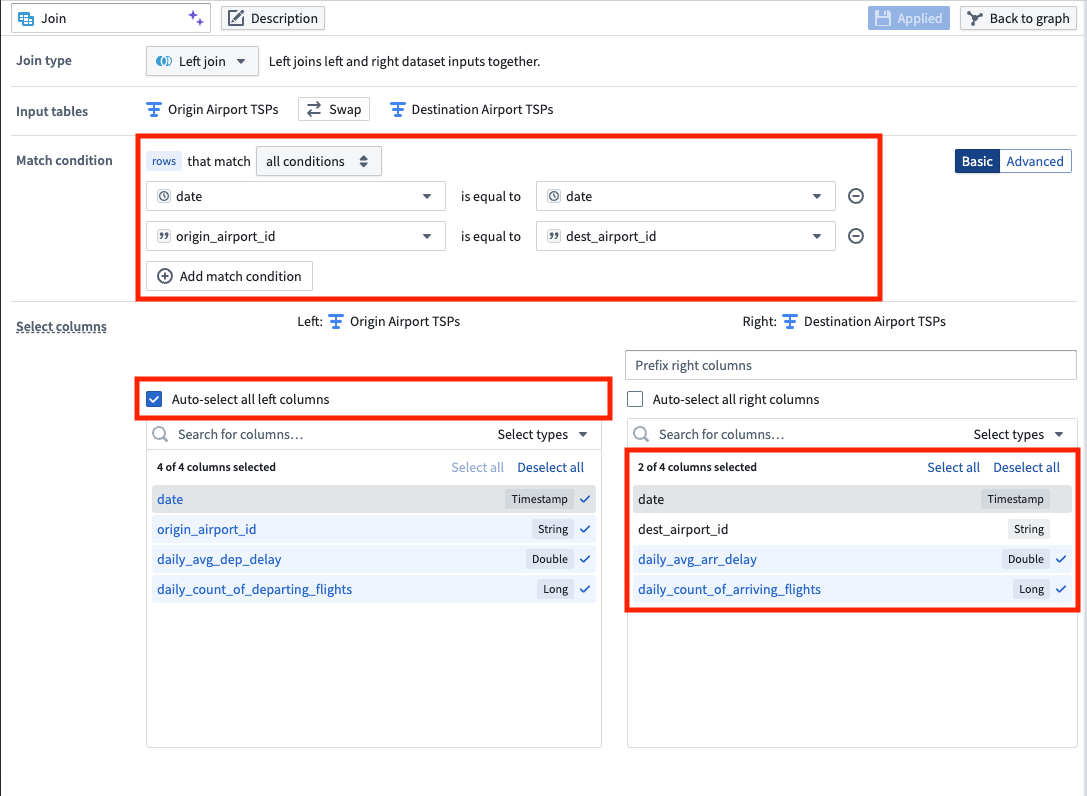The height and width of the screenshot is (796, 1087).
Task: Toggle left date column selection
Action: click(374, 499)
